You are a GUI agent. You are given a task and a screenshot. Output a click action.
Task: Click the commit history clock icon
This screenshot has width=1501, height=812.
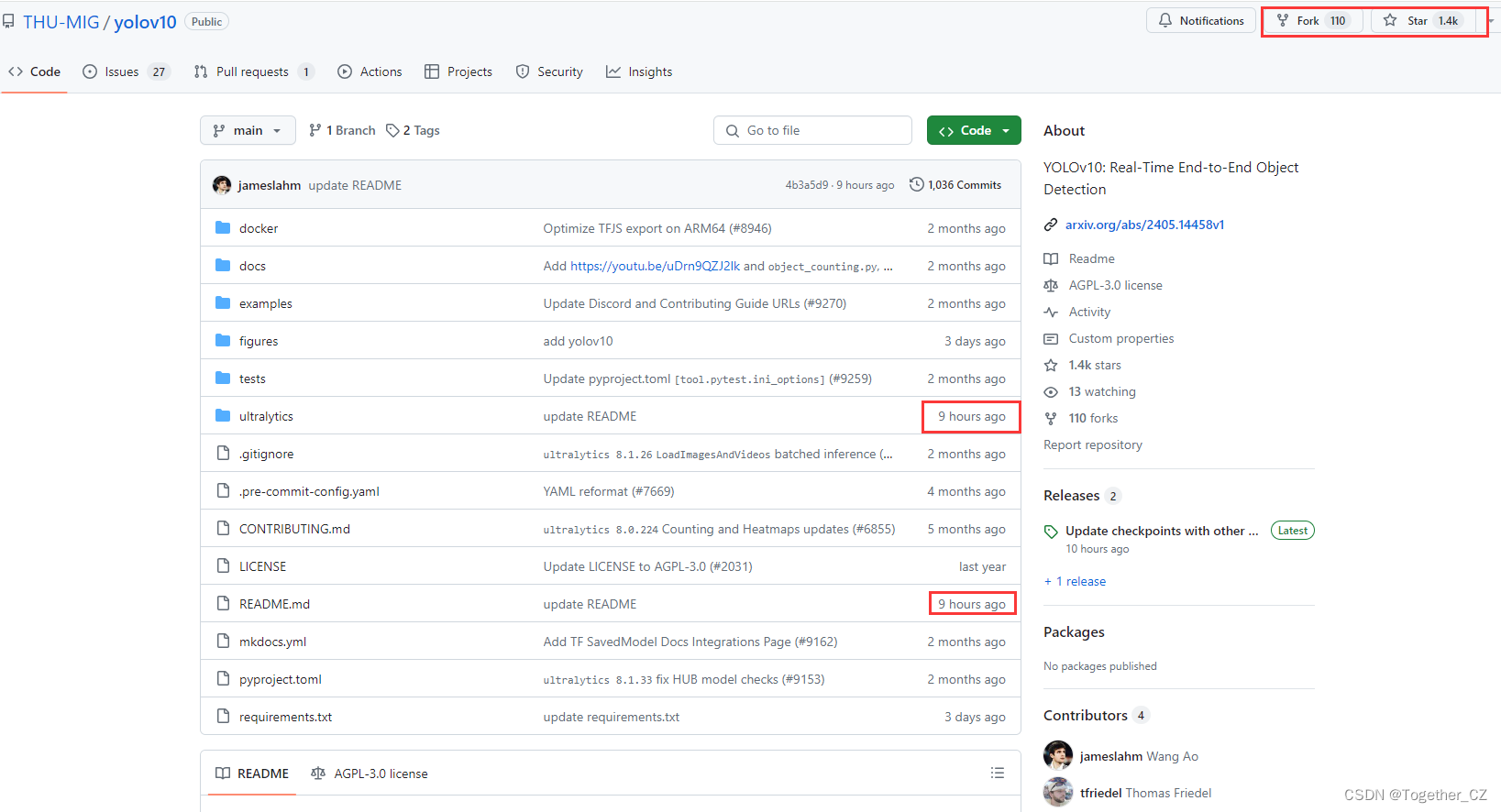916,184
